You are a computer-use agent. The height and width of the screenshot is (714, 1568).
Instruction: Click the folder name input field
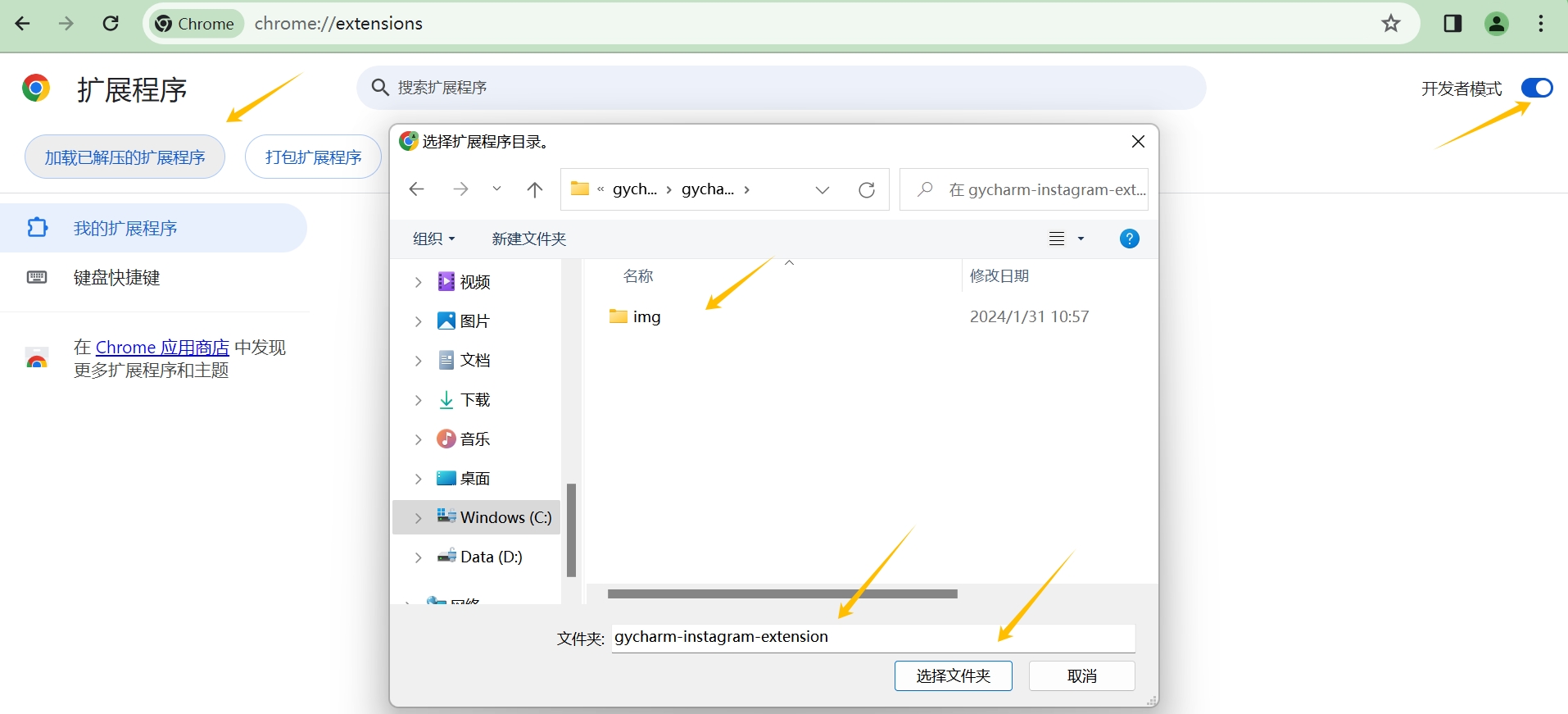click(x=873, y=638)
